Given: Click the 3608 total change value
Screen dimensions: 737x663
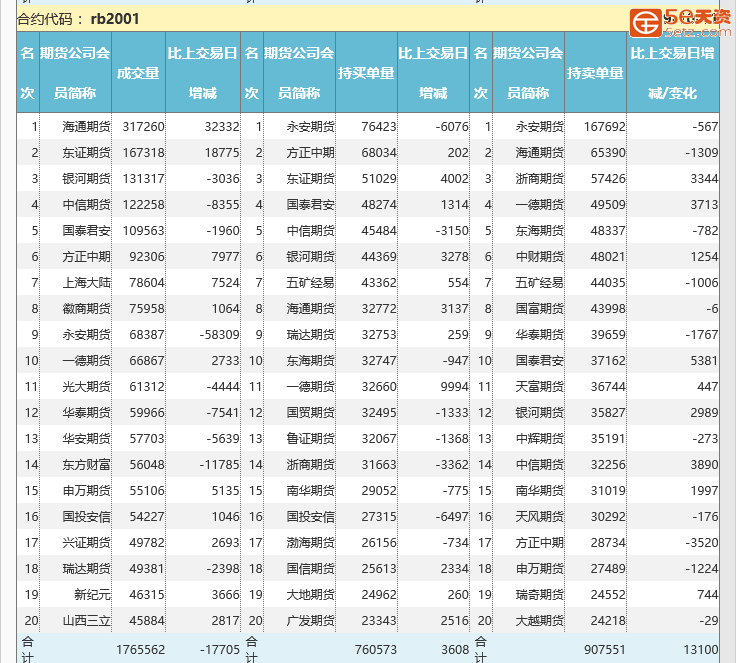Looking at the screenshot, I should point(455,650).
